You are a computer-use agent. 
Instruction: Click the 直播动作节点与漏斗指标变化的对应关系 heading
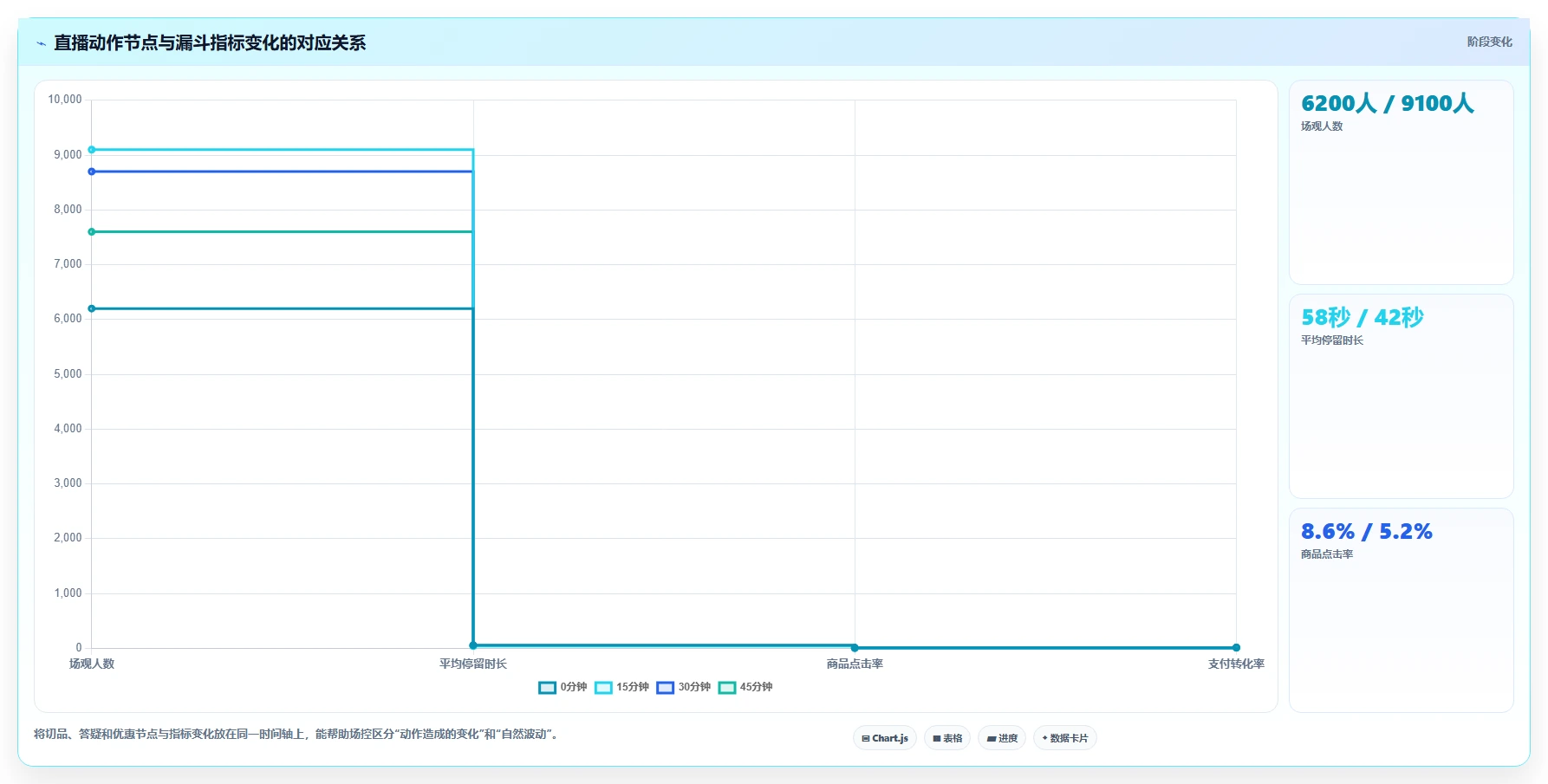pos(210,42)
